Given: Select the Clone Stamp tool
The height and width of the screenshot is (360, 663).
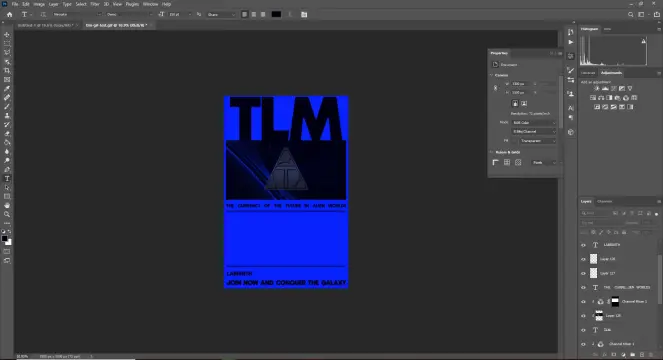Looking at the screenshot, I should point(7,115).
